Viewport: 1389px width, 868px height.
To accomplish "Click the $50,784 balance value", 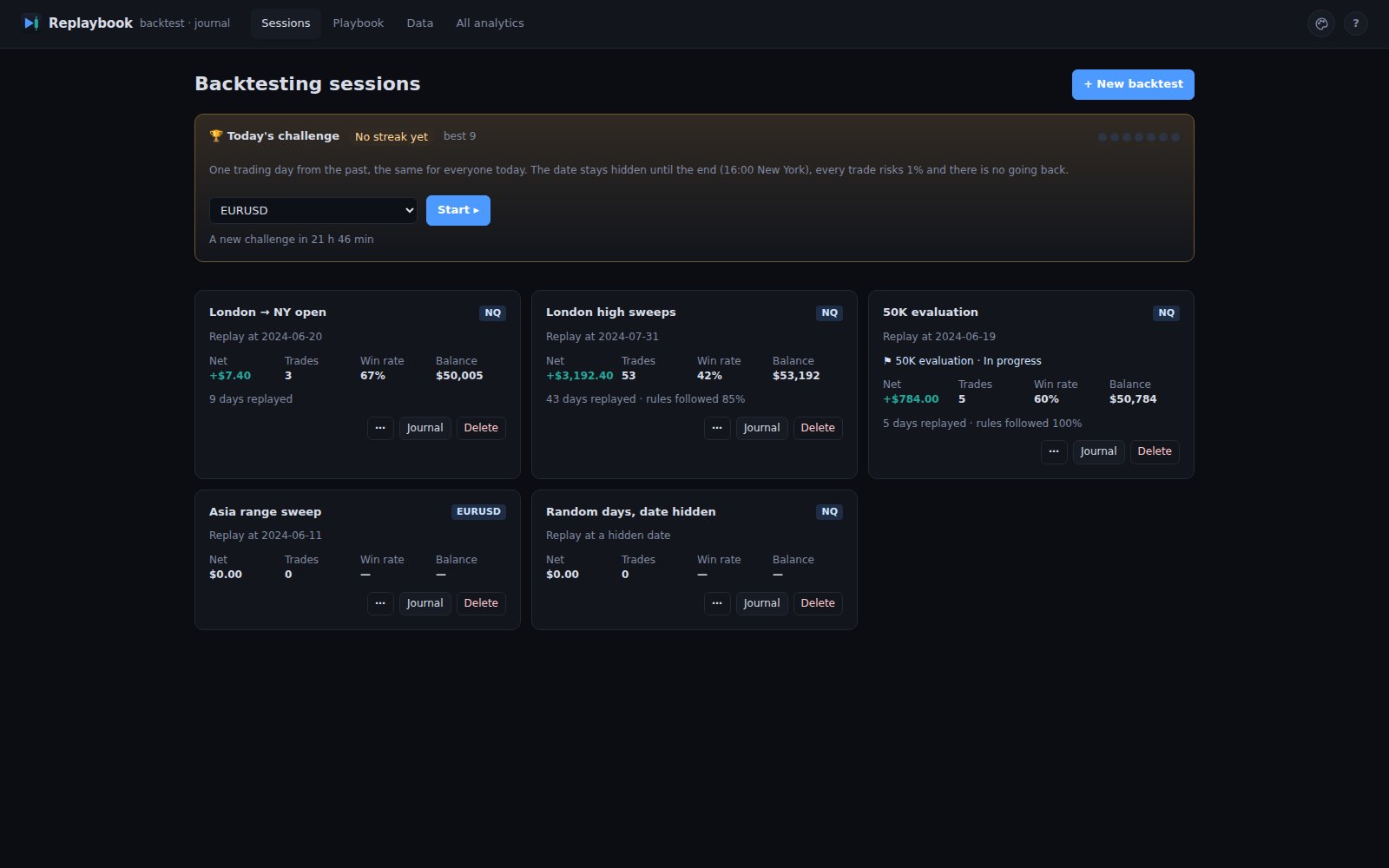I will 1133,399.
